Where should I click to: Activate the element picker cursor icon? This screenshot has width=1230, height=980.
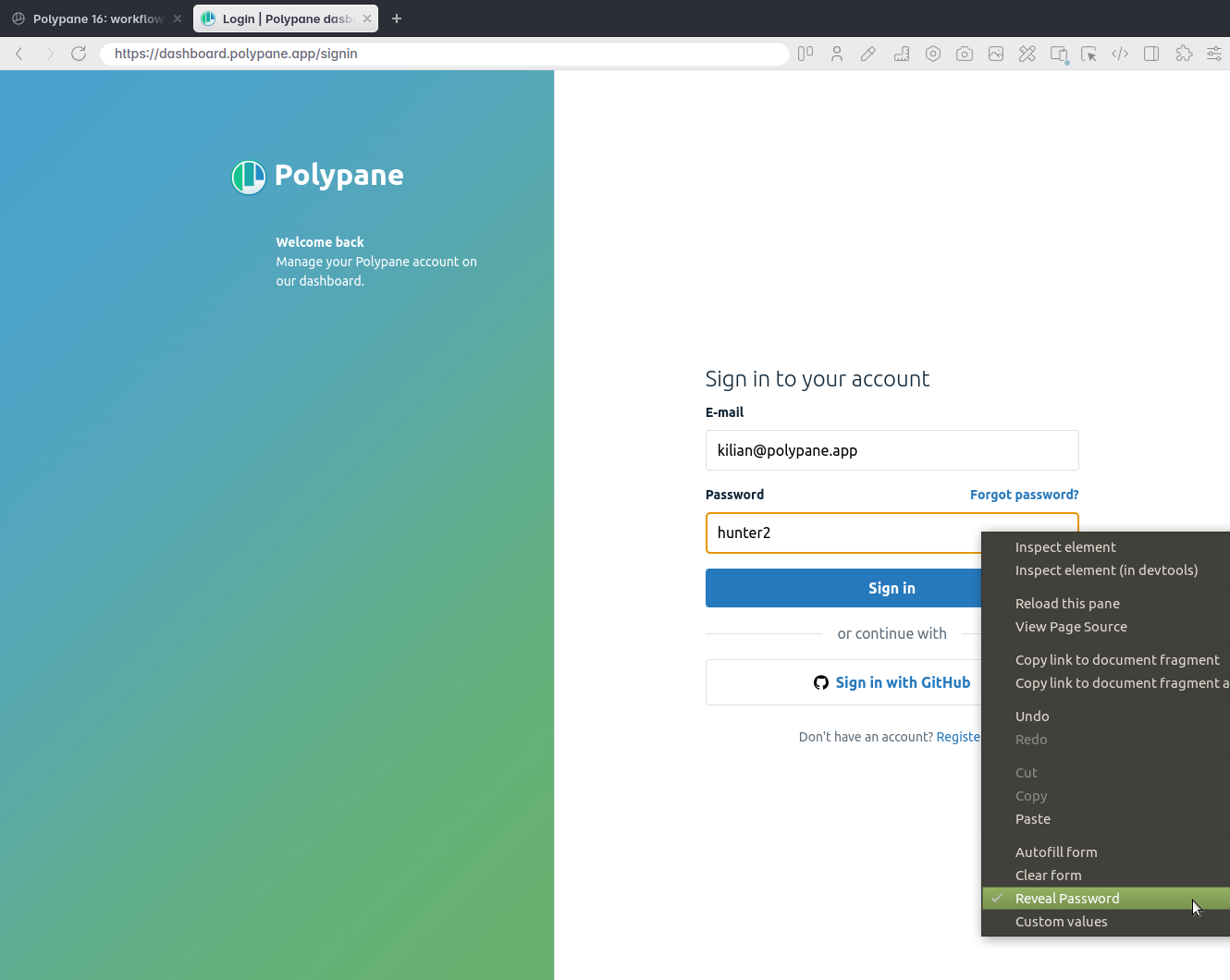click(1089, 54)
